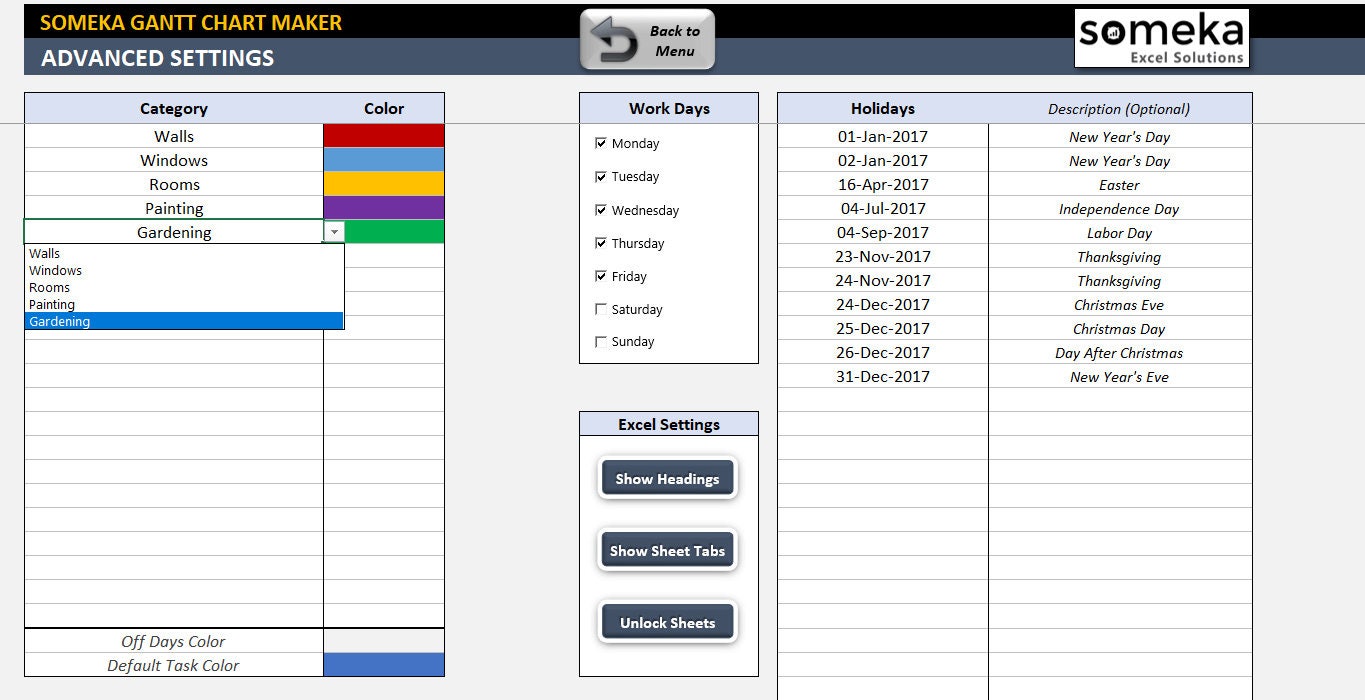Select the Independence Day description cell

1120,208
